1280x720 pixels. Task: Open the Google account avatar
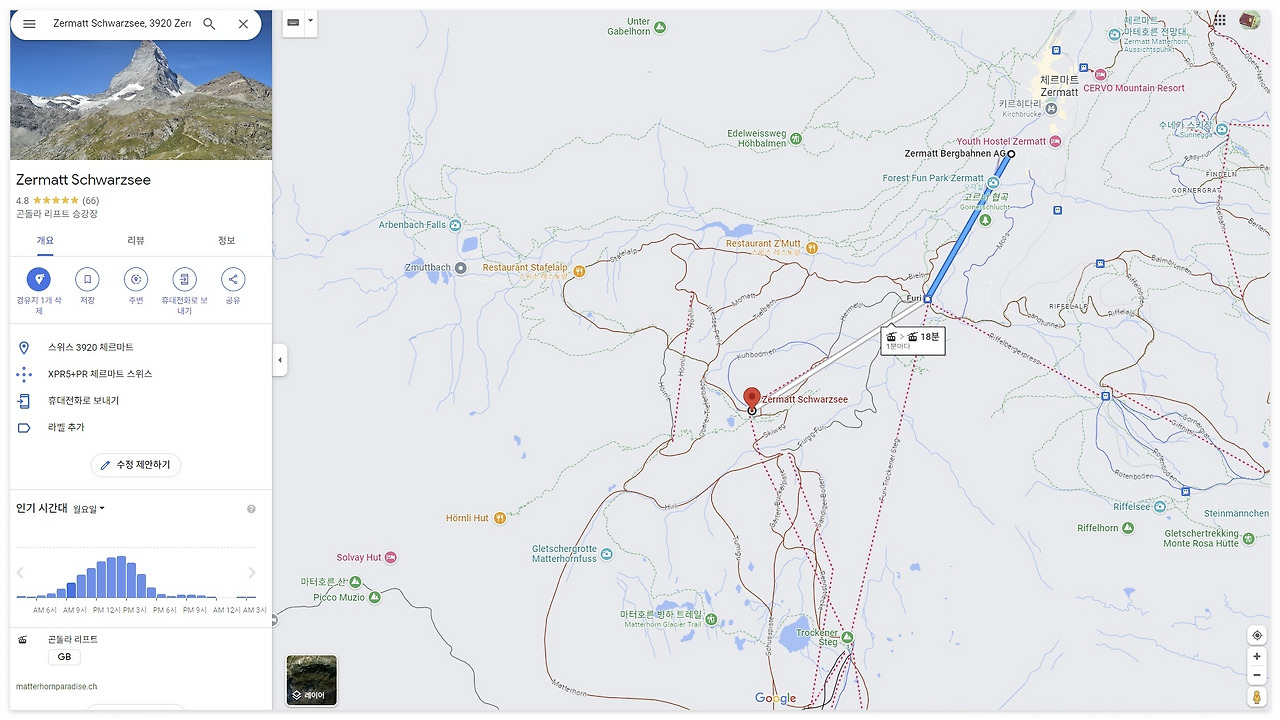pyautogui.click(x=1250, y=20)
